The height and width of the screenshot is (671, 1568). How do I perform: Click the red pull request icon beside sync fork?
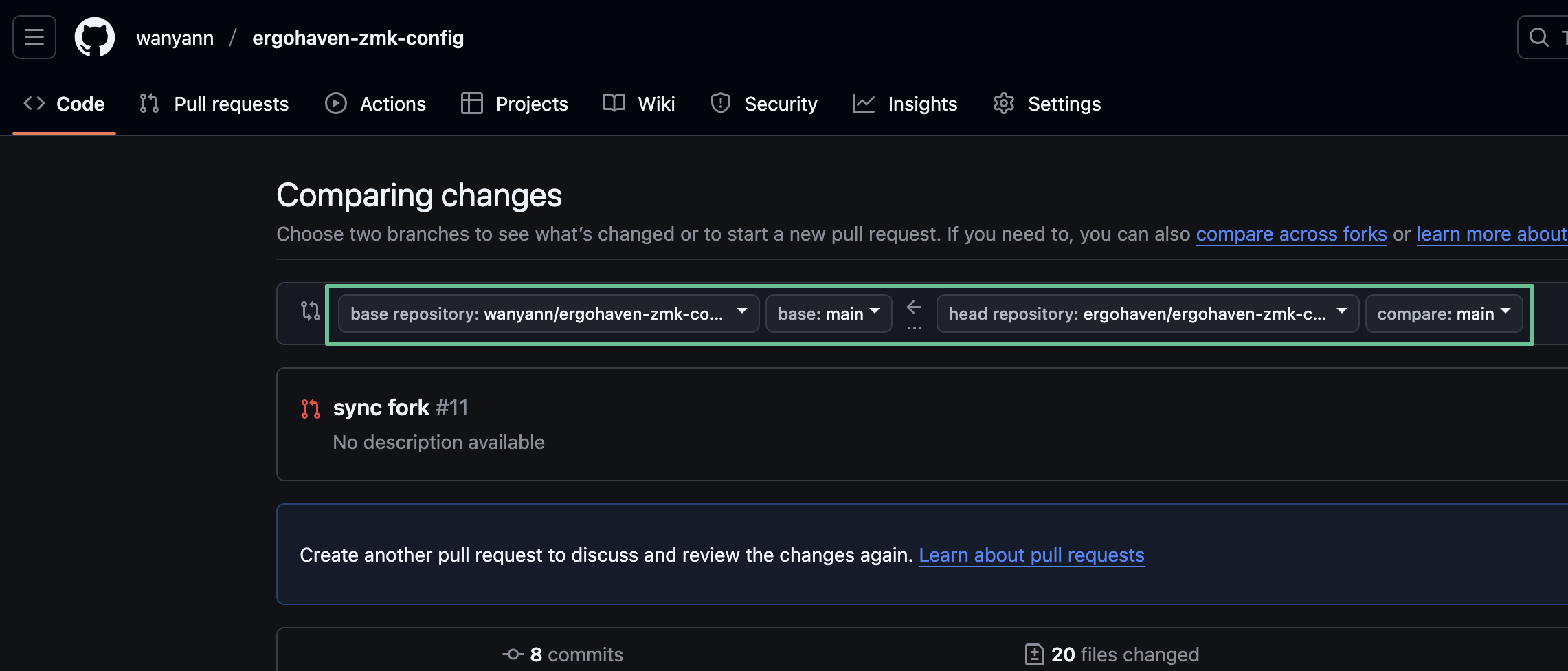311,409
